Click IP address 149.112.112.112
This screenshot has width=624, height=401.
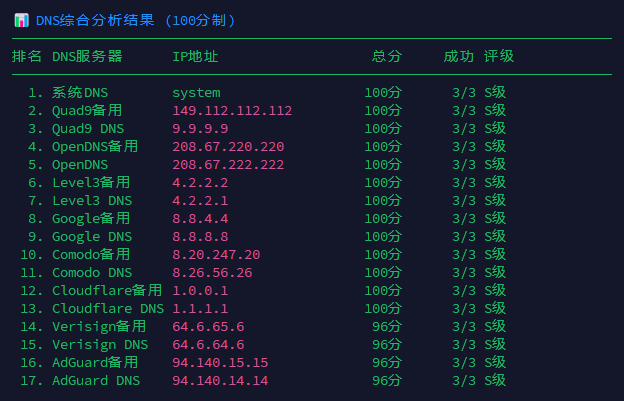pos(232,111)
